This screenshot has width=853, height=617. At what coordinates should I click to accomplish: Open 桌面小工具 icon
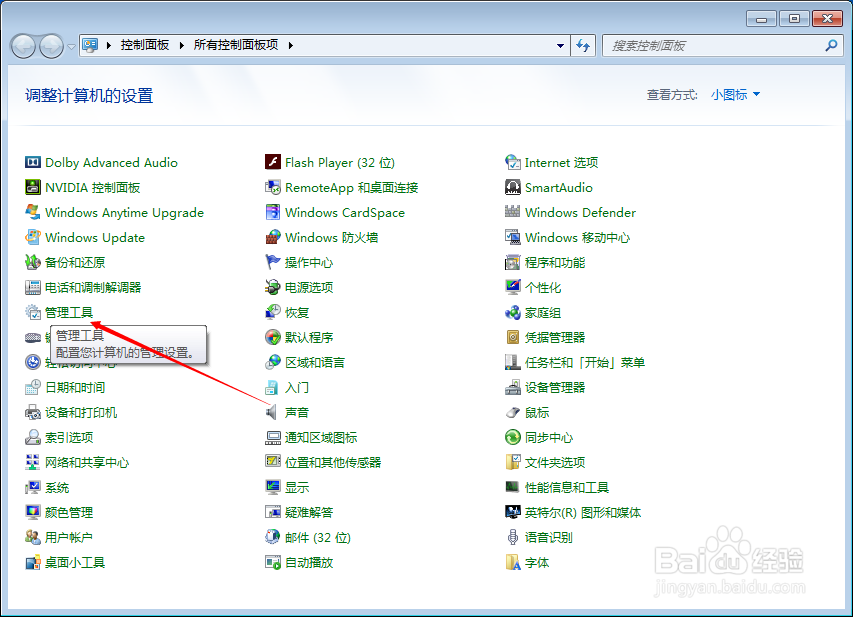(33, 563)
